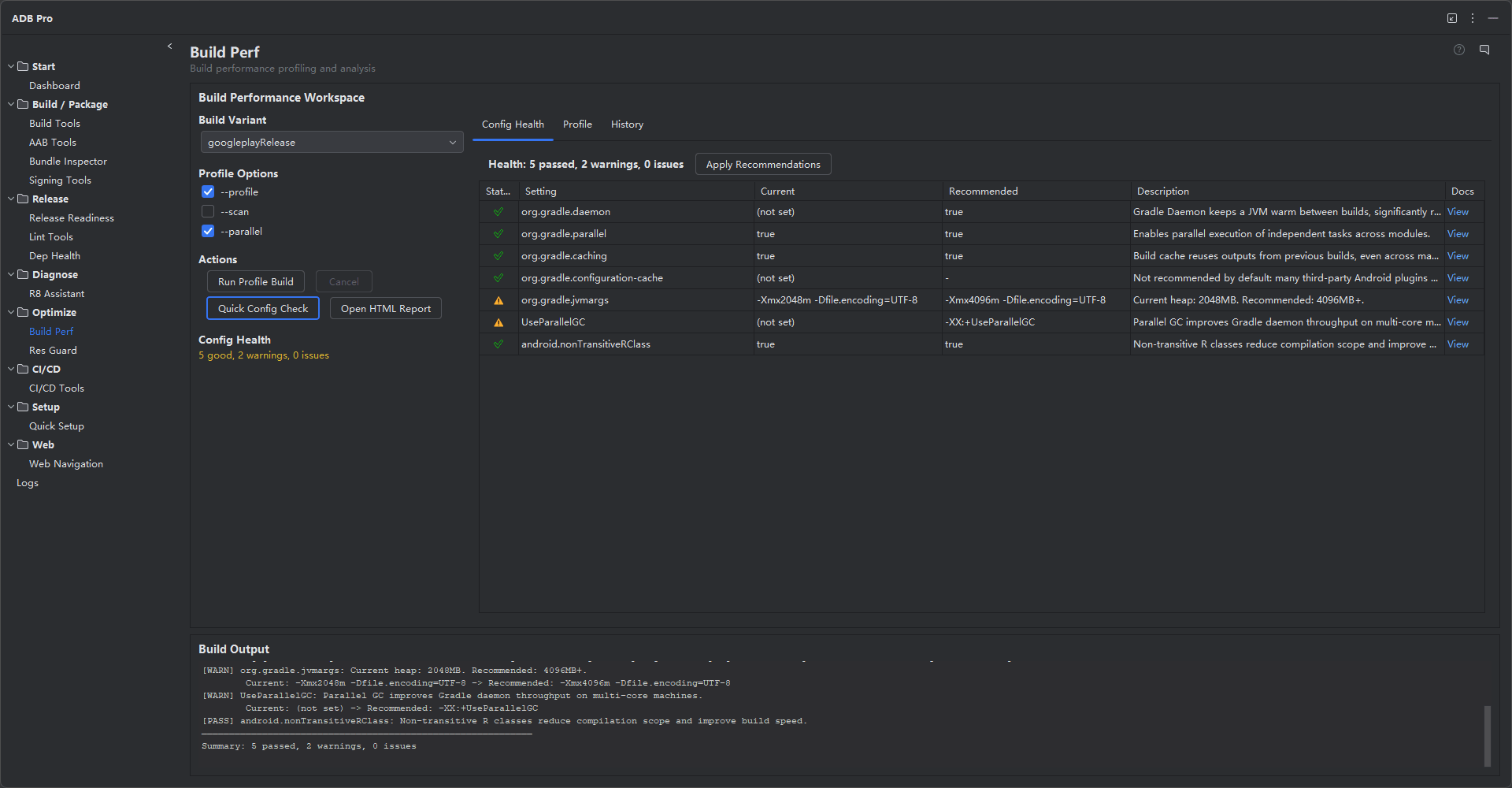
Task: Switch to the Config Health tab
Action: [513, 125]
